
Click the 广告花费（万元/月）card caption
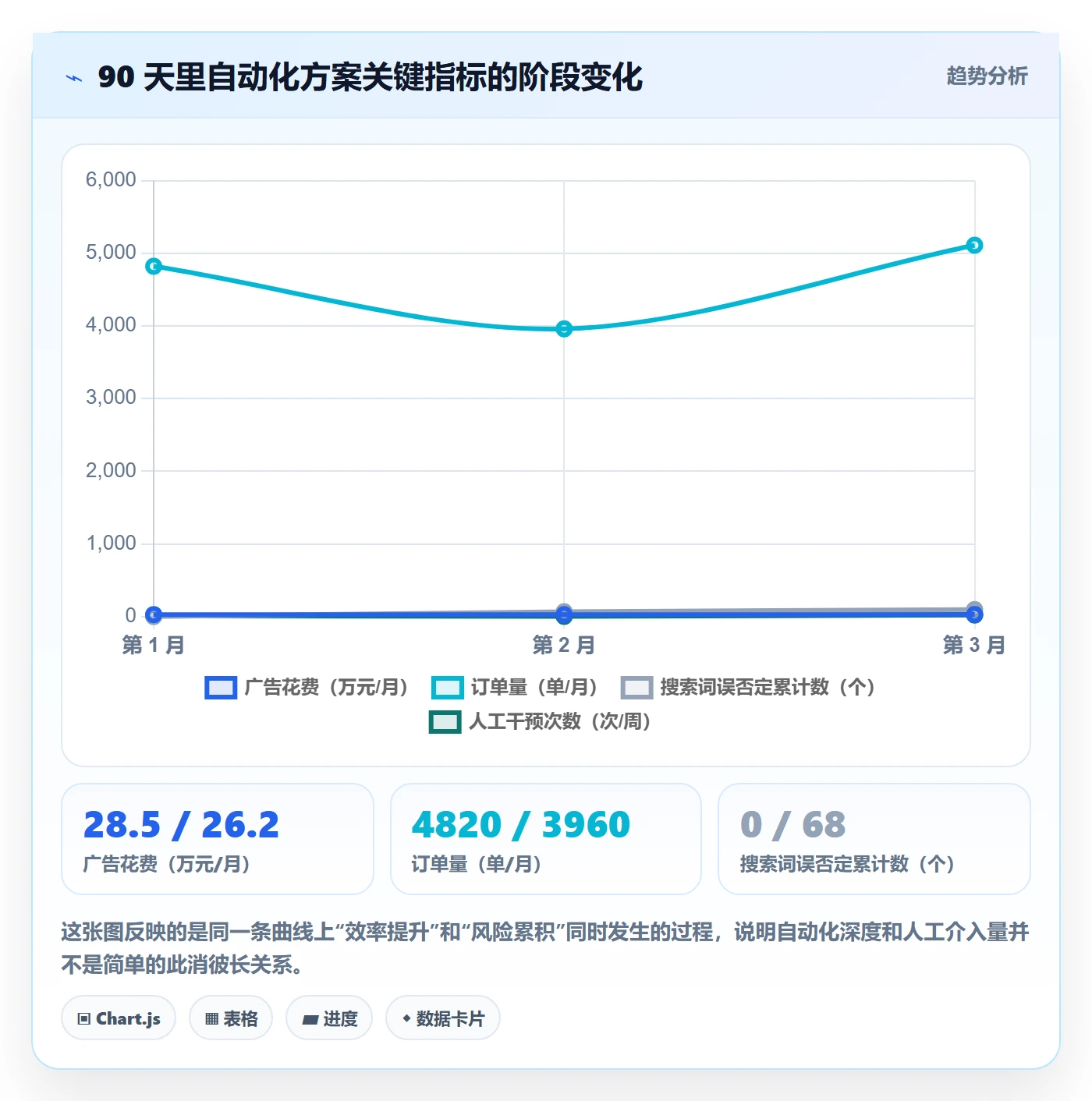click(167, 864)
